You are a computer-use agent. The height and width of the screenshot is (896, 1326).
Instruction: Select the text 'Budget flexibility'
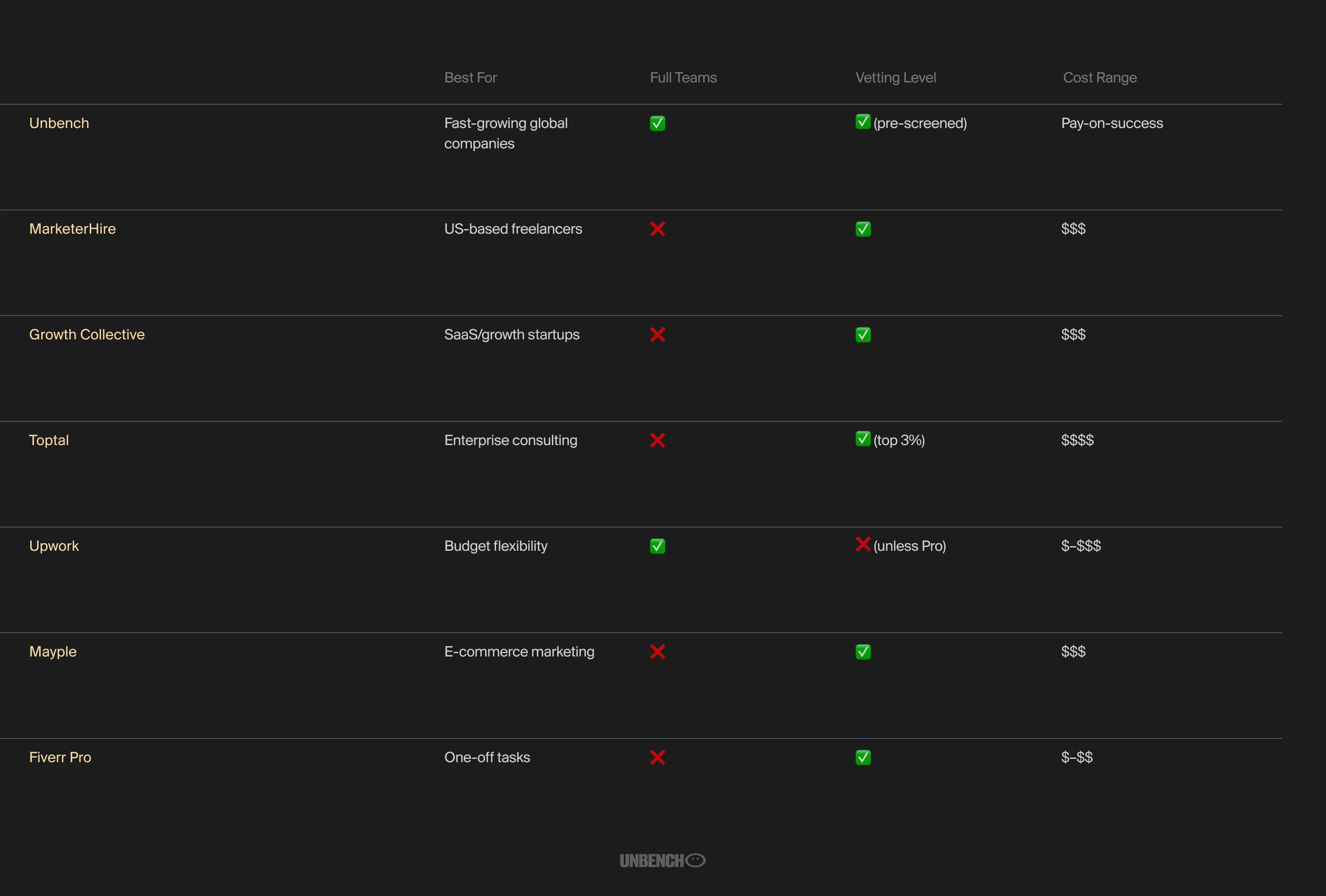495,546
